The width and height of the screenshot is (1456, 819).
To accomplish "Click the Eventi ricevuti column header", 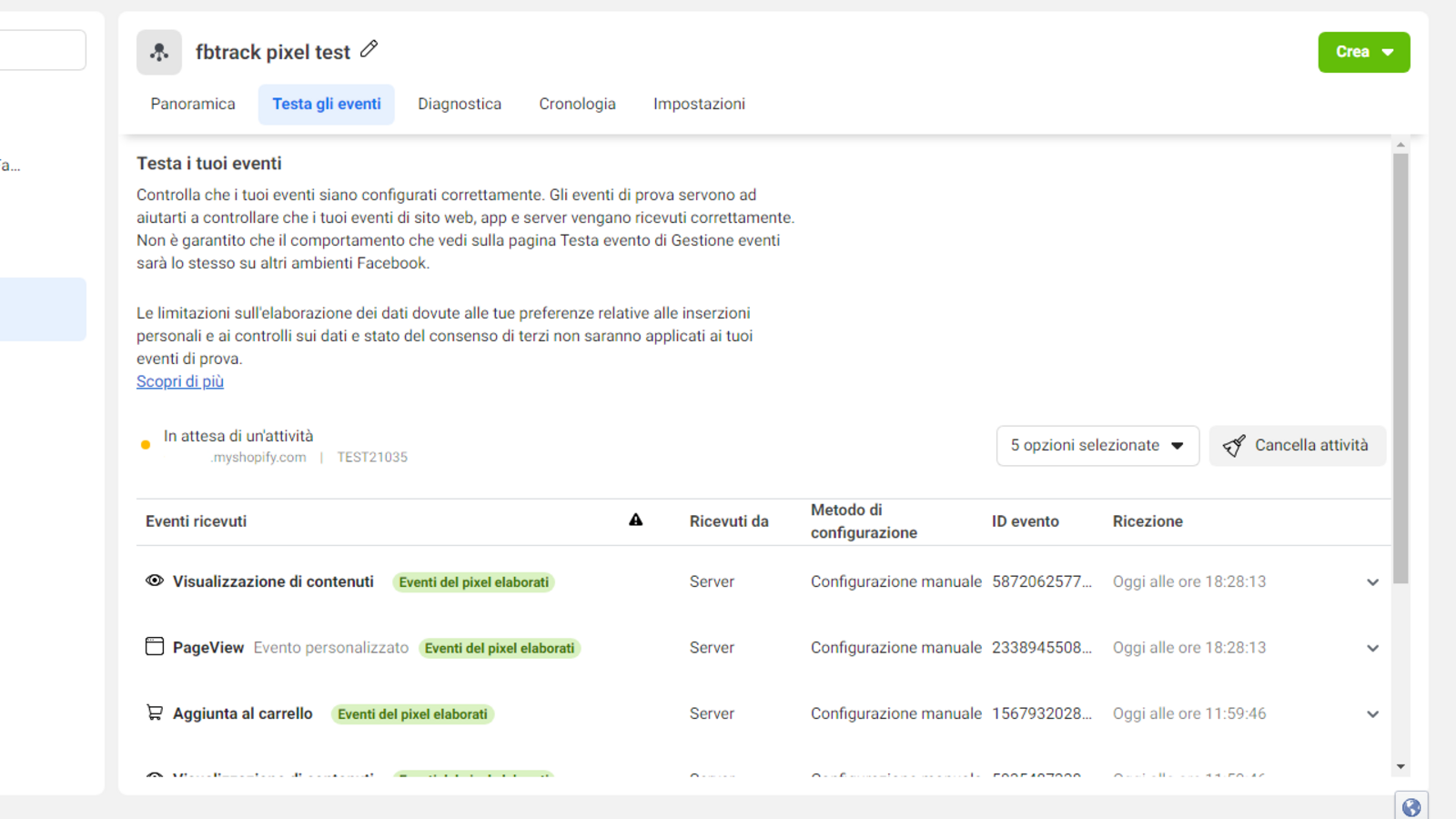I will pyautogui.click(x=196, y=521).
